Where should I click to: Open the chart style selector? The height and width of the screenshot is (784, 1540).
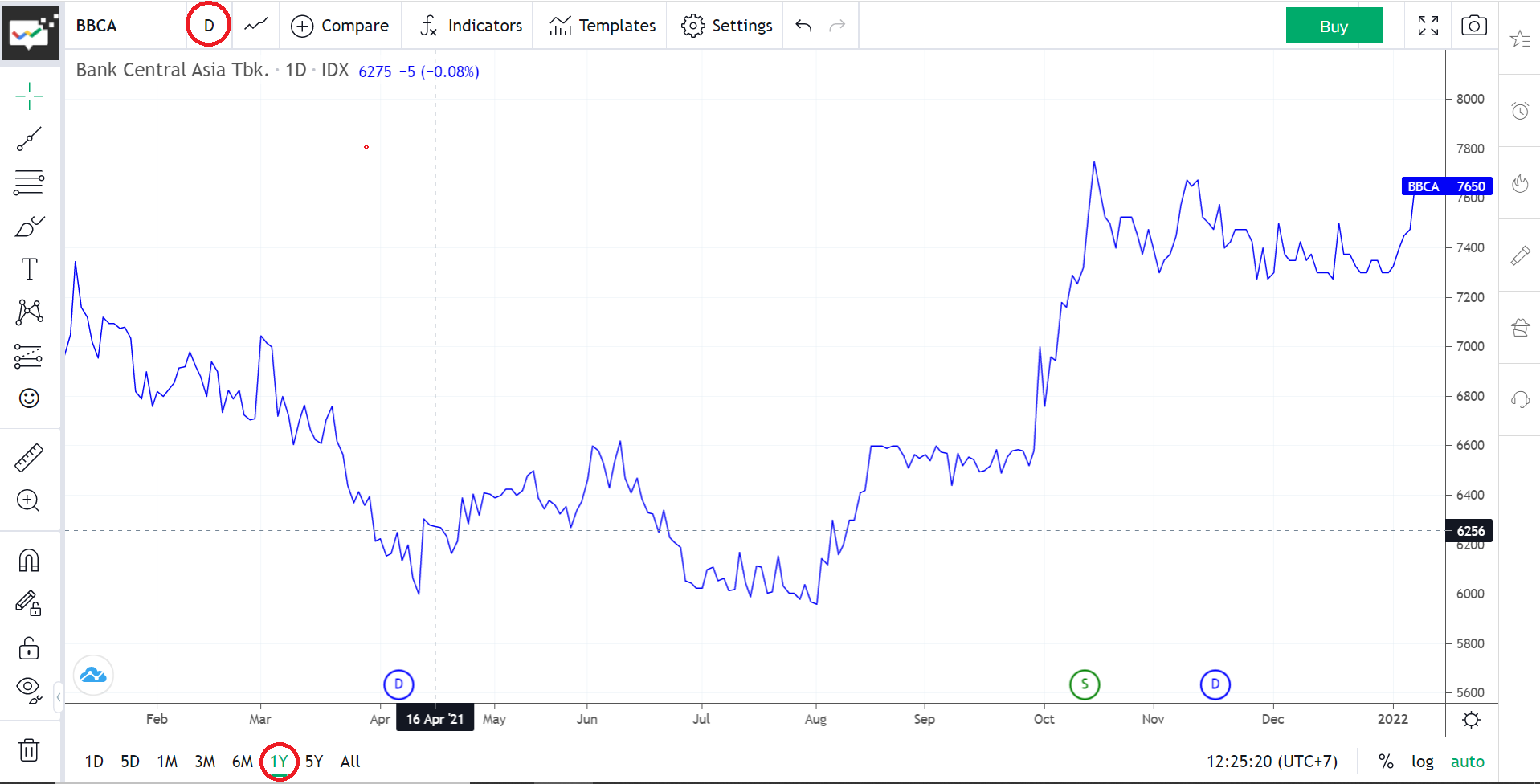pos(255,25)
